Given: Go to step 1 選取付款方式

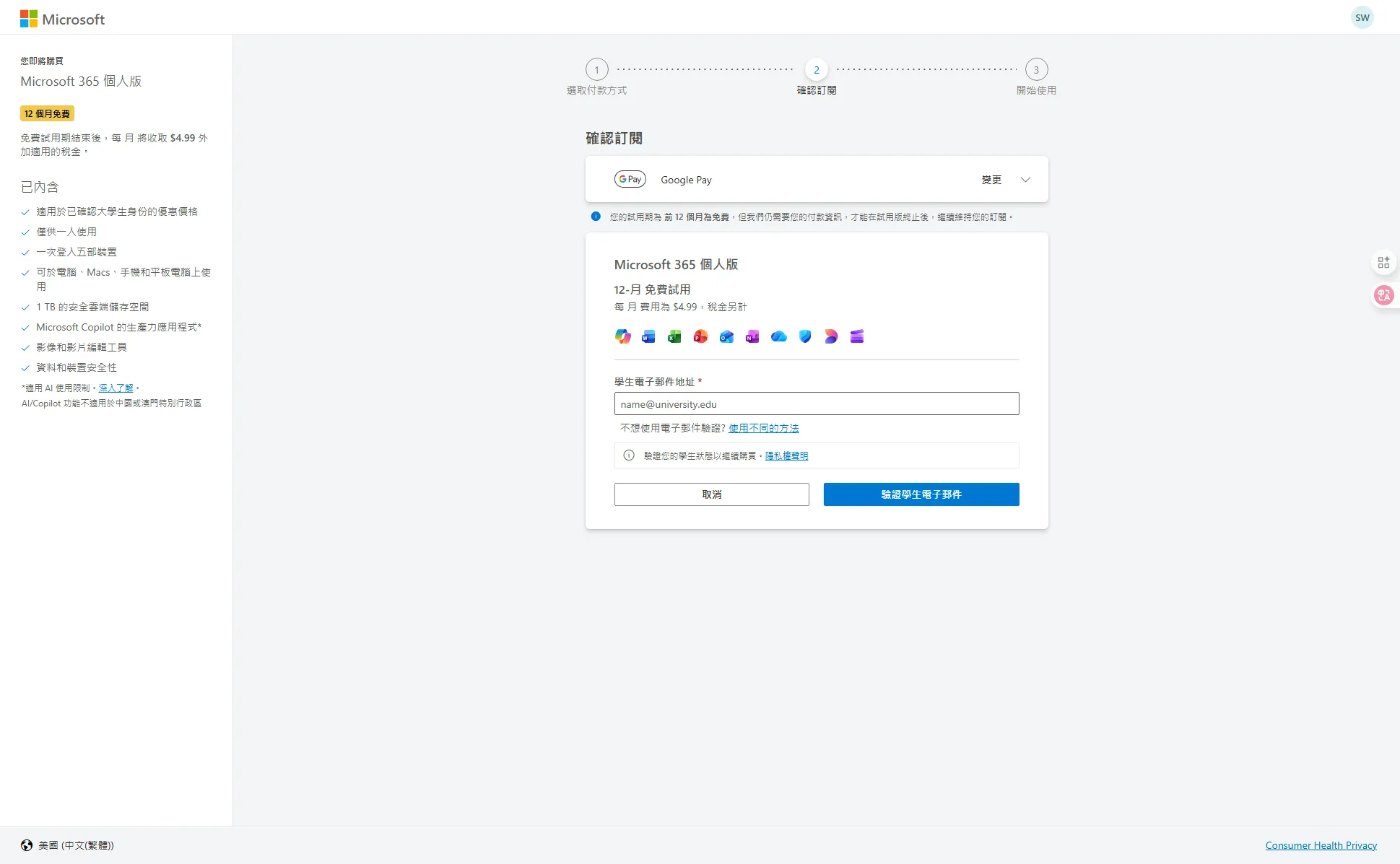Looking at the screenshot, I should point(596,70).
